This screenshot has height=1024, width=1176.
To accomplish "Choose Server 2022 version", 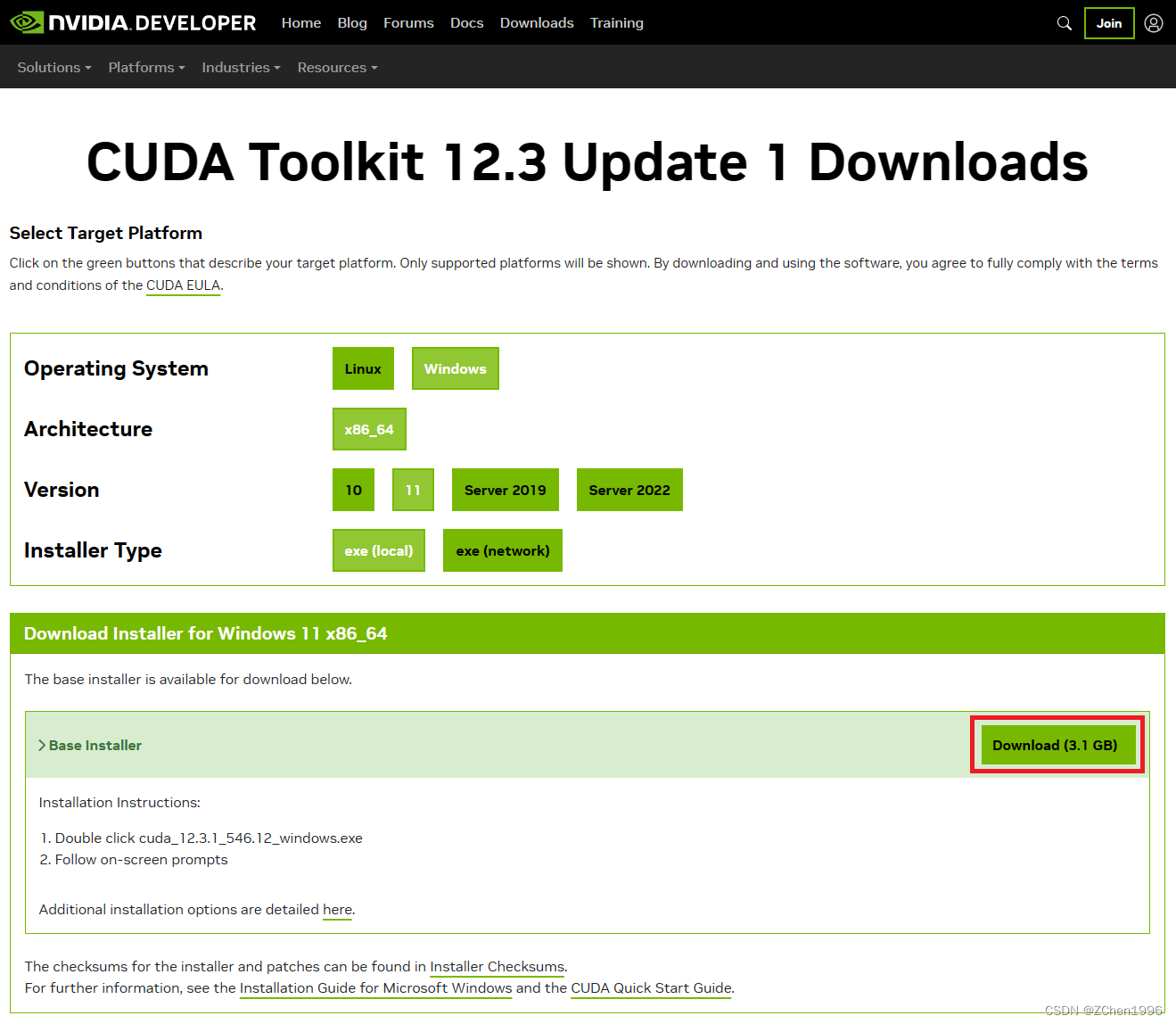I will (629, 490).
